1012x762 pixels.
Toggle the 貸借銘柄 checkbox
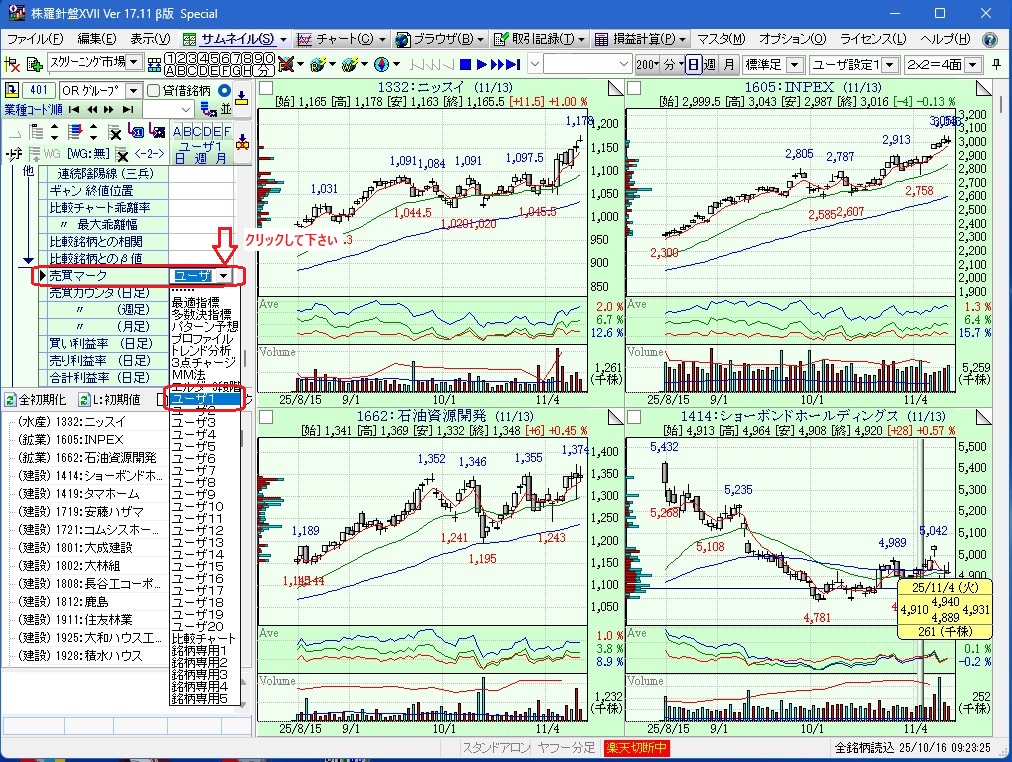coord(153,90)
